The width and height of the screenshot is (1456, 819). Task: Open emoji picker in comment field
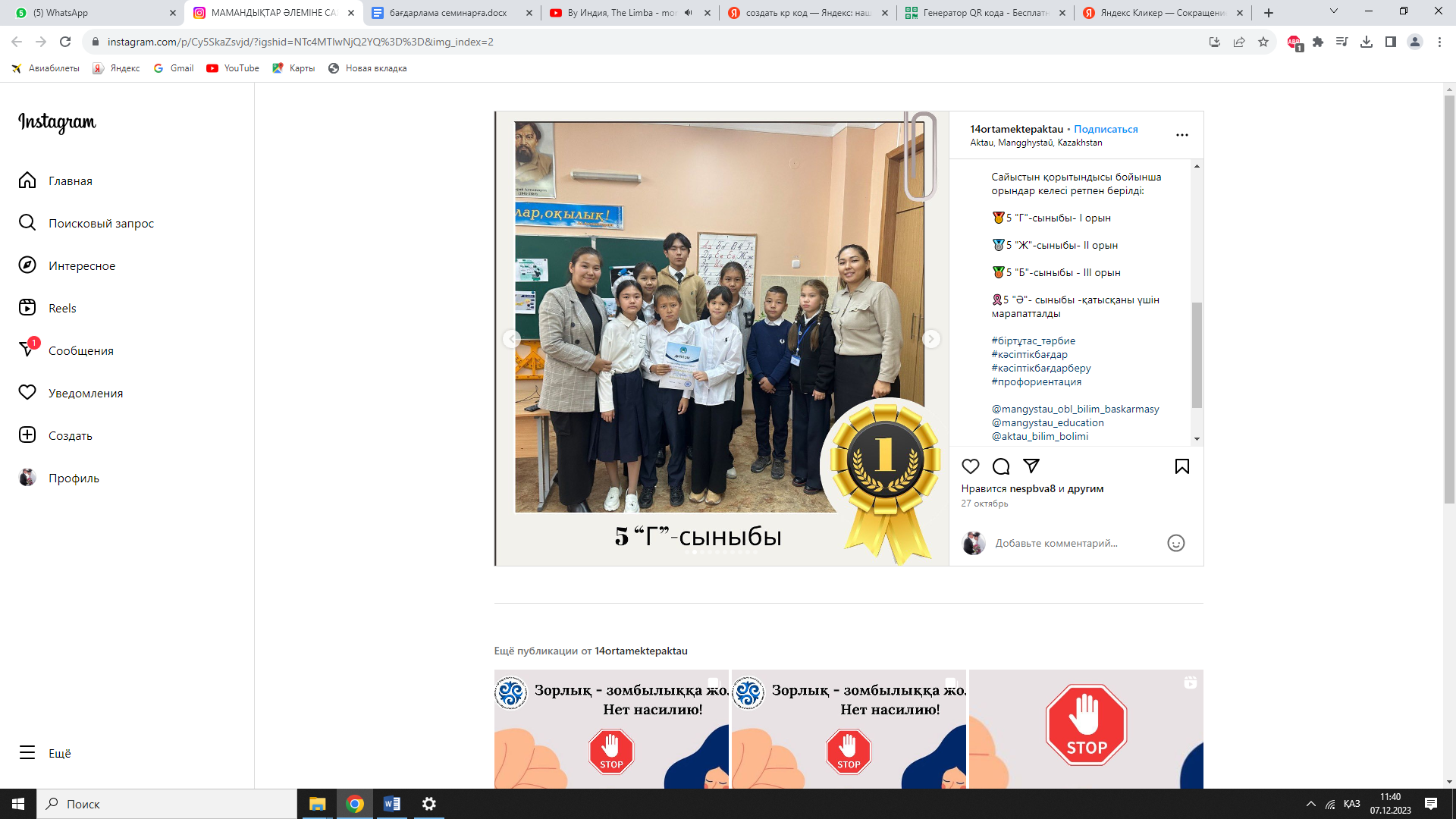pyautogui.click(x=1175, y=543)
